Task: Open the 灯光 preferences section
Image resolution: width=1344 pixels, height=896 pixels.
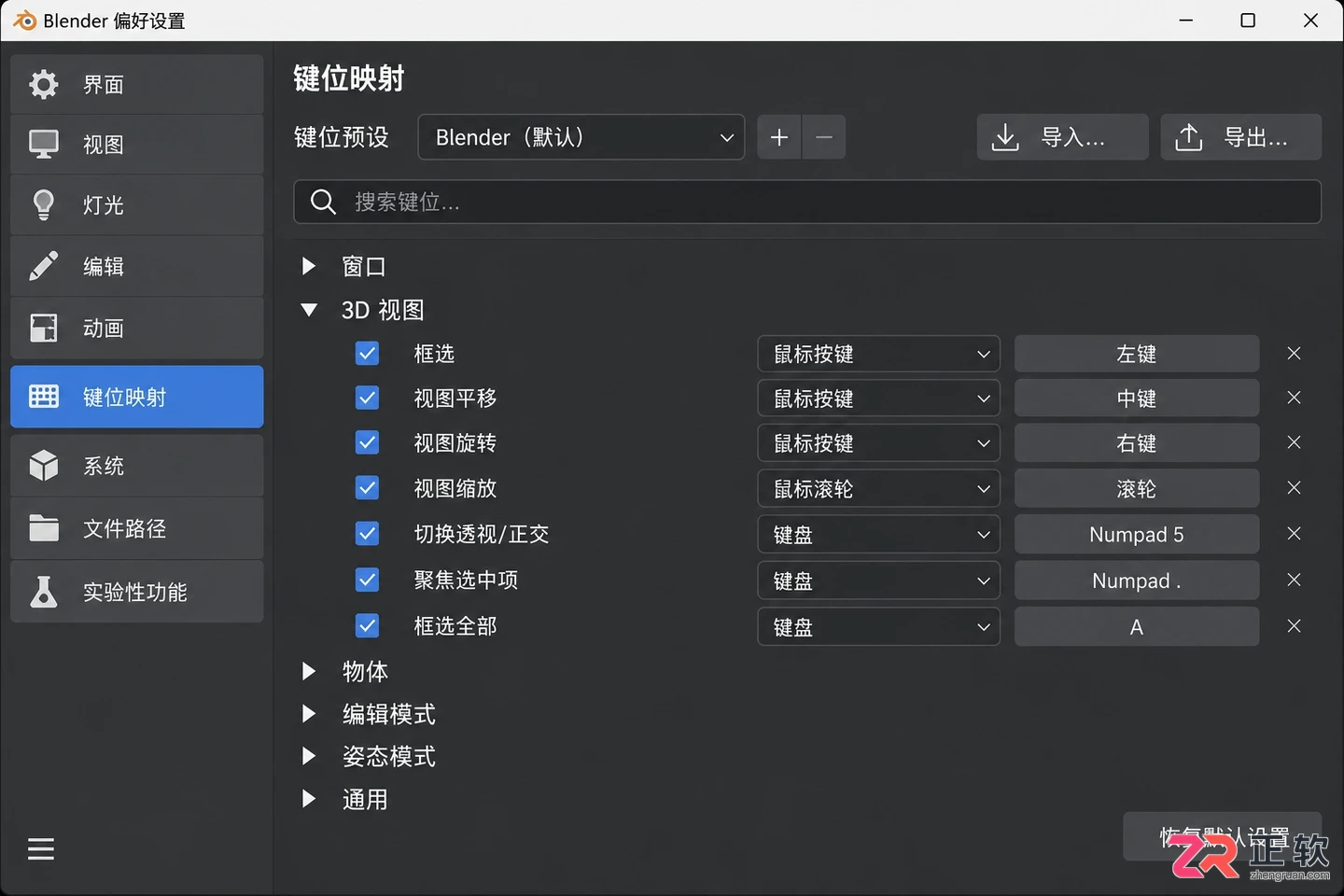Action: pyautogui.click(x=136, y=204)
